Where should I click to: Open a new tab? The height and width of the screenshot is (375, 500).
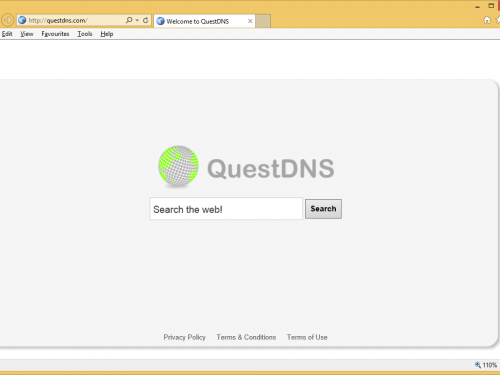[263, 21]
